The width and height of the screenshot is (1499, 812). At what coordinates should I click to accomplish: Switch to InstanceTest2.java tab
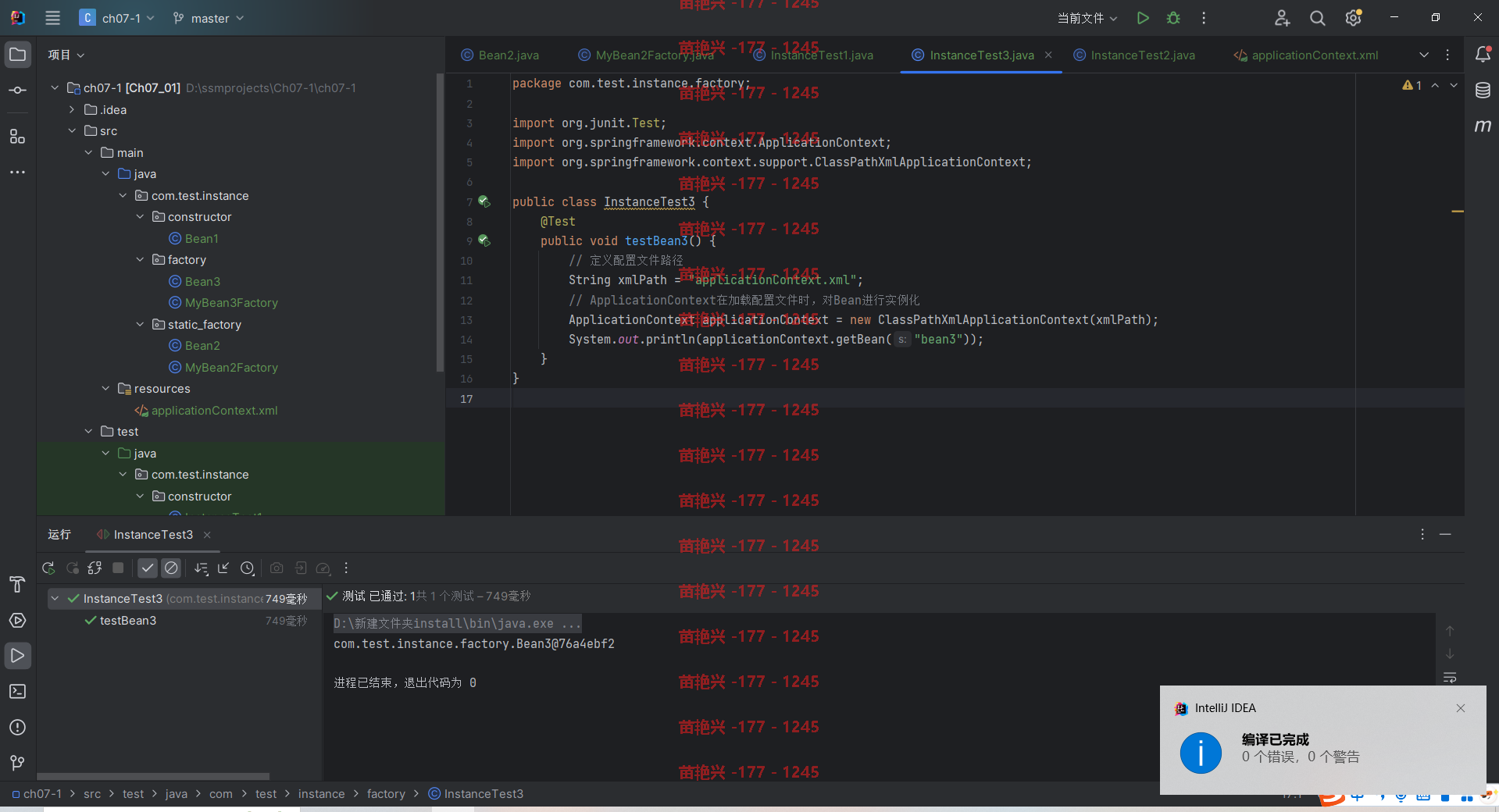(1134, 55)
